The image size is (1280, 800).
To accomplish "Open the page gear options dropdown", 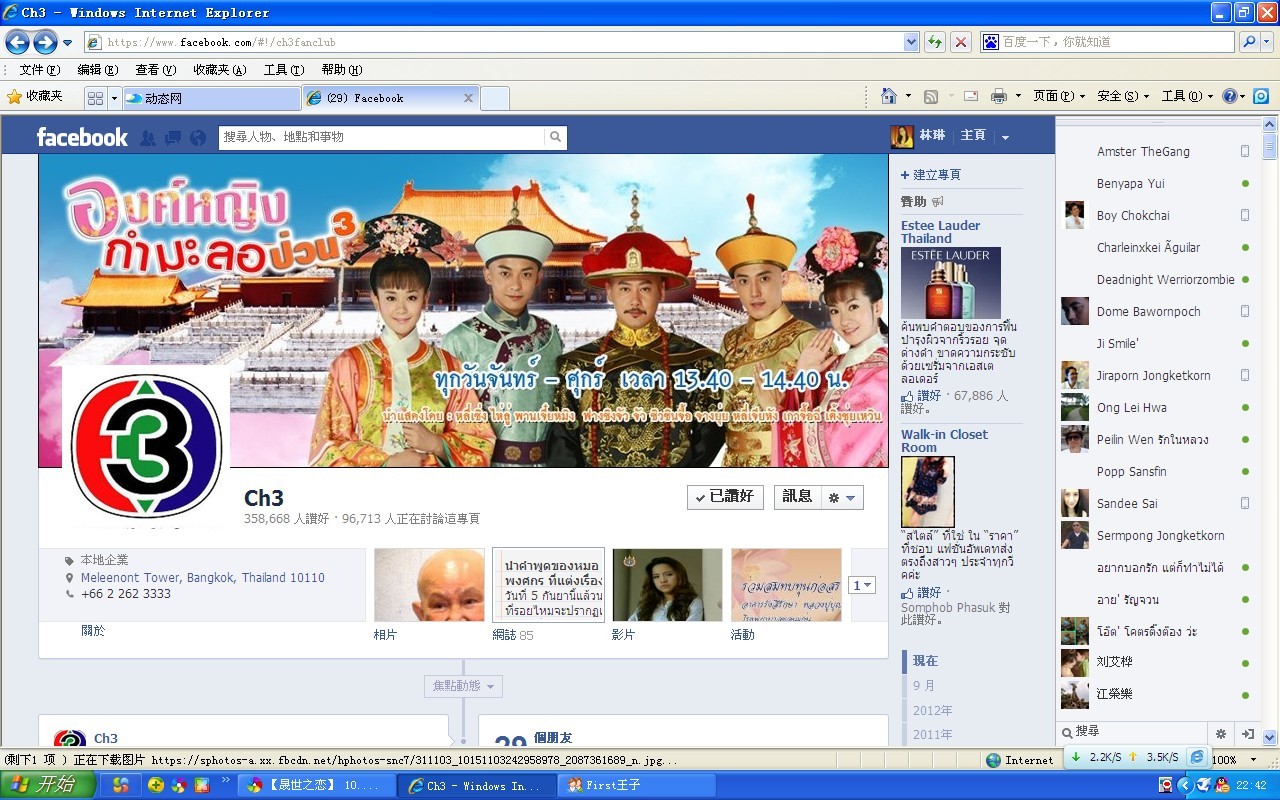I will point(842,497).
